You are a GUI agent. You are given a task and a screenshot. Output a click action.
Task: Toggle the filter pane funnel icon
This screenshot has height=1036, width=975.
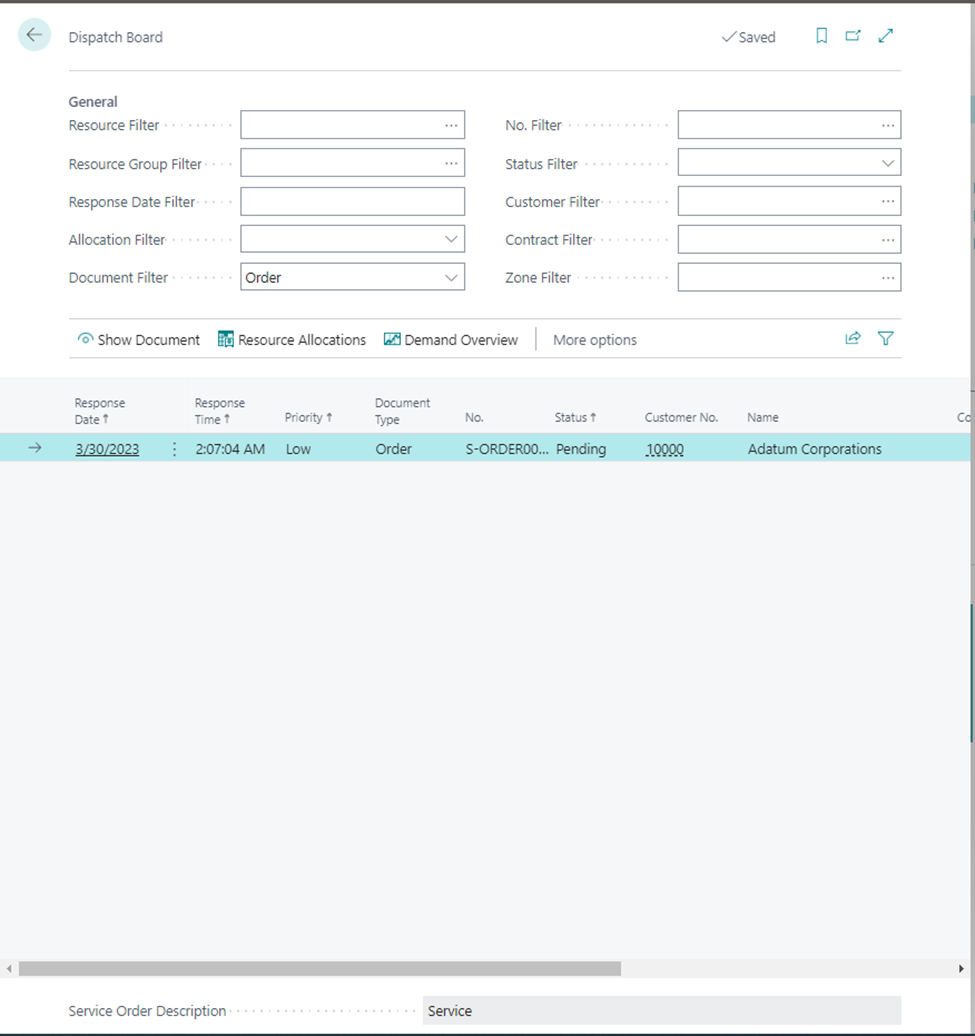click(x=885, y=338)
